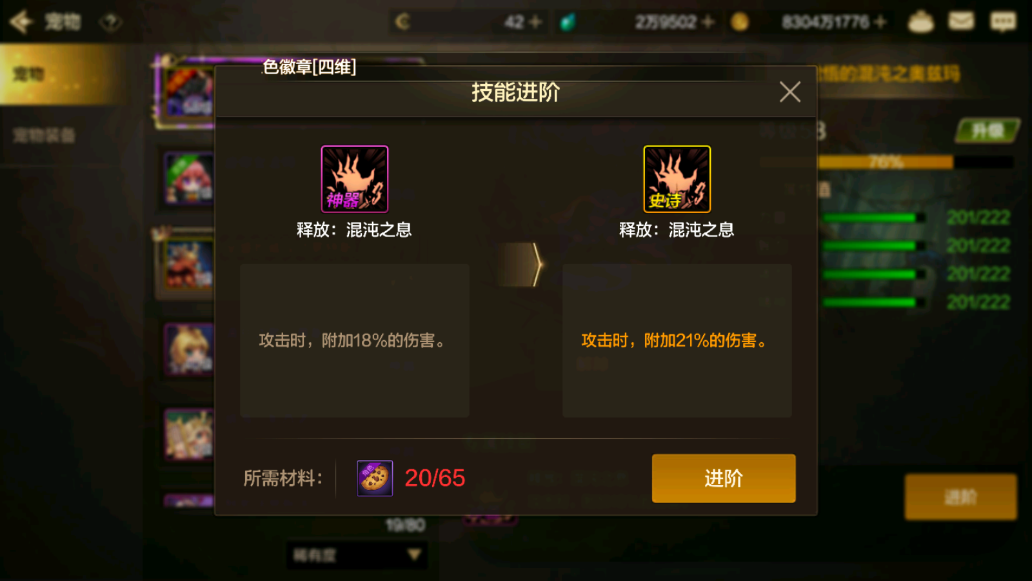Expand the 稀有度 sort dropdown
Viewport: 1032px width, 581px height.
357,555
